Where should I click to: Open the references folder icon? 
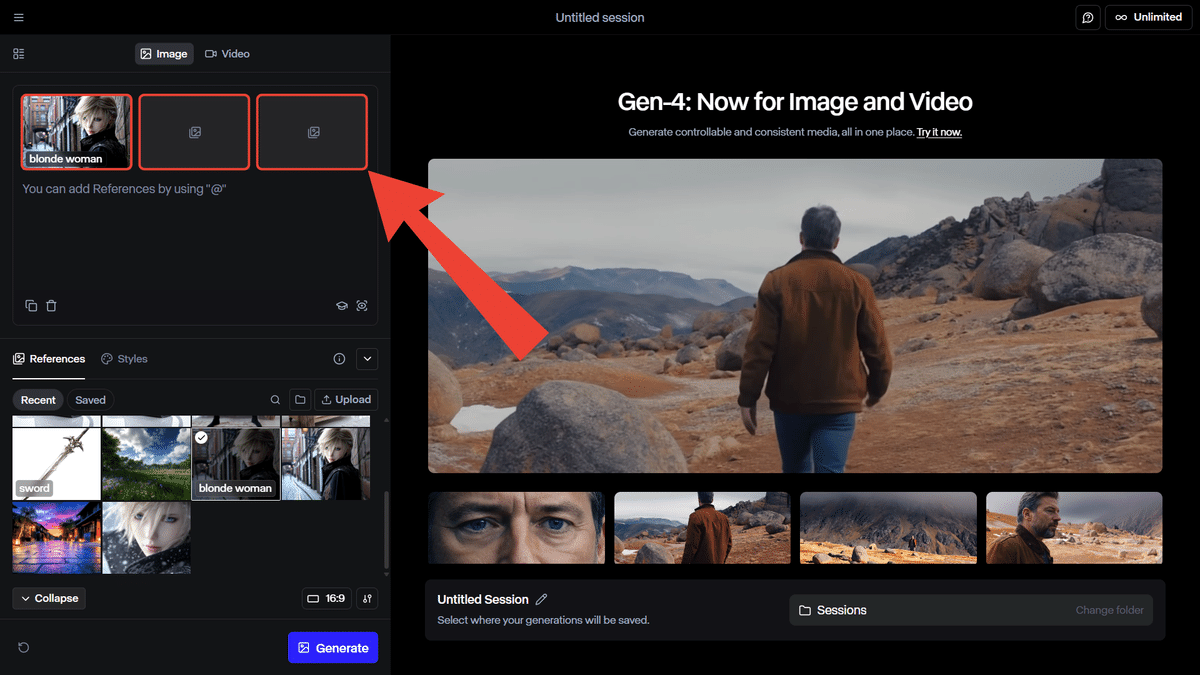click(x=300, y=400)
